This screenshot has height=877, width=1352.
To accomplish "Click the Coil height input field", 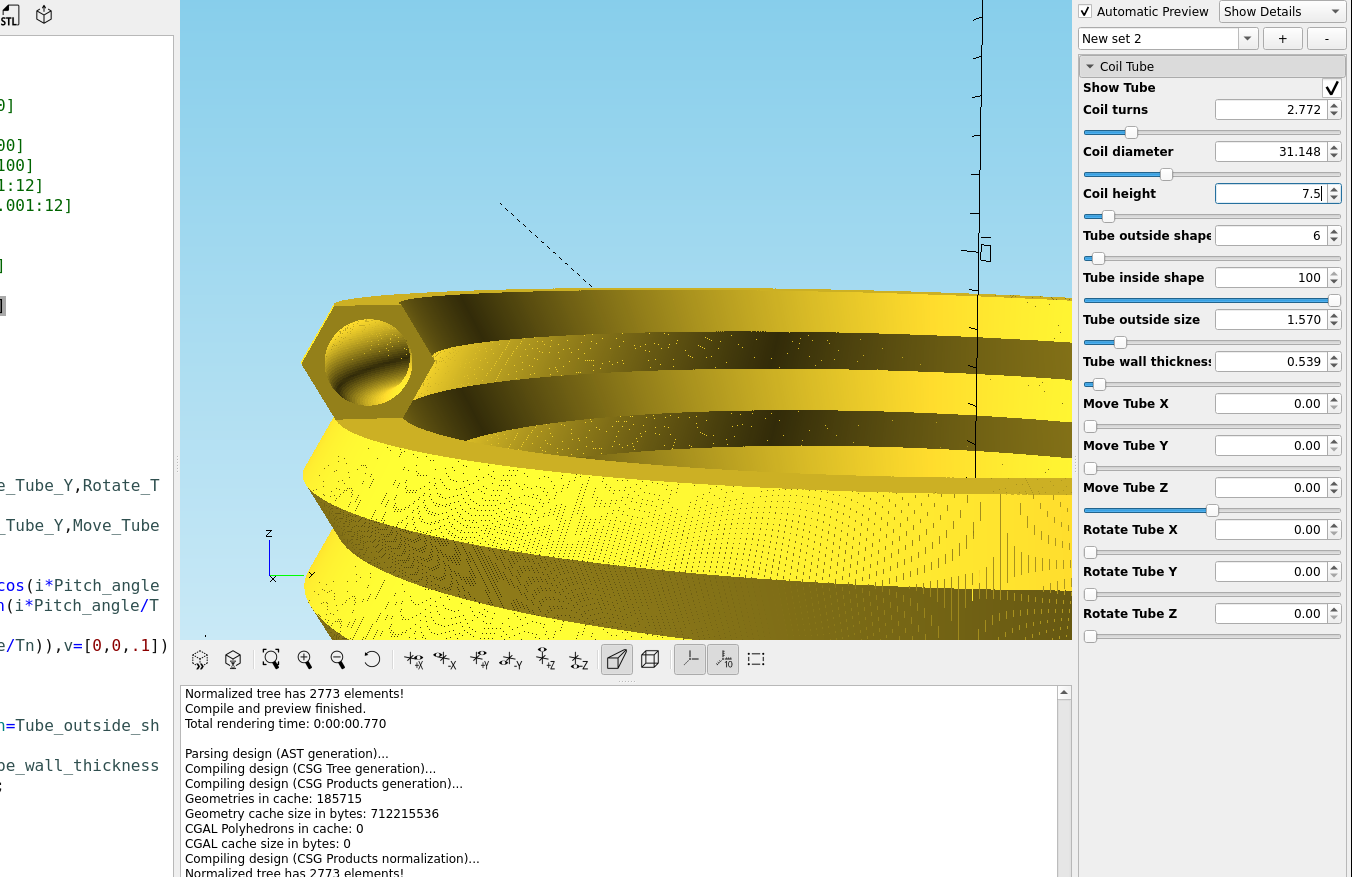I will pos(1272,193).
